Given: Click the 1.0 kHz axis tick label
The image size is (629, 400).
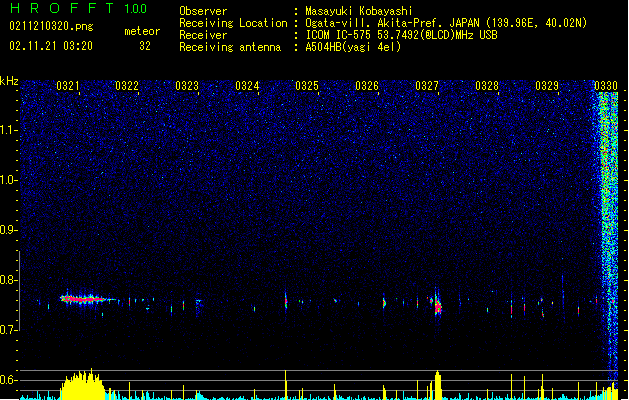Looking at the screenshot, I should (8, 180).
